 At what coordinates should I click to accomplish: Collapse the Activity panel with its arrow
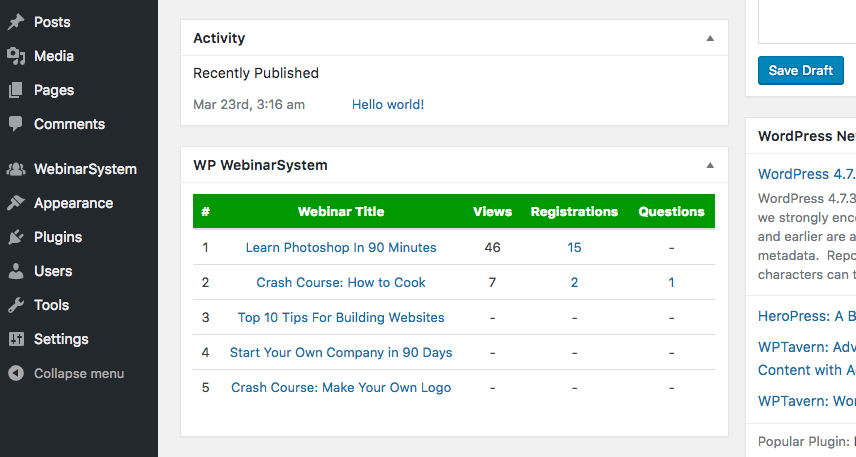point(710,38)
